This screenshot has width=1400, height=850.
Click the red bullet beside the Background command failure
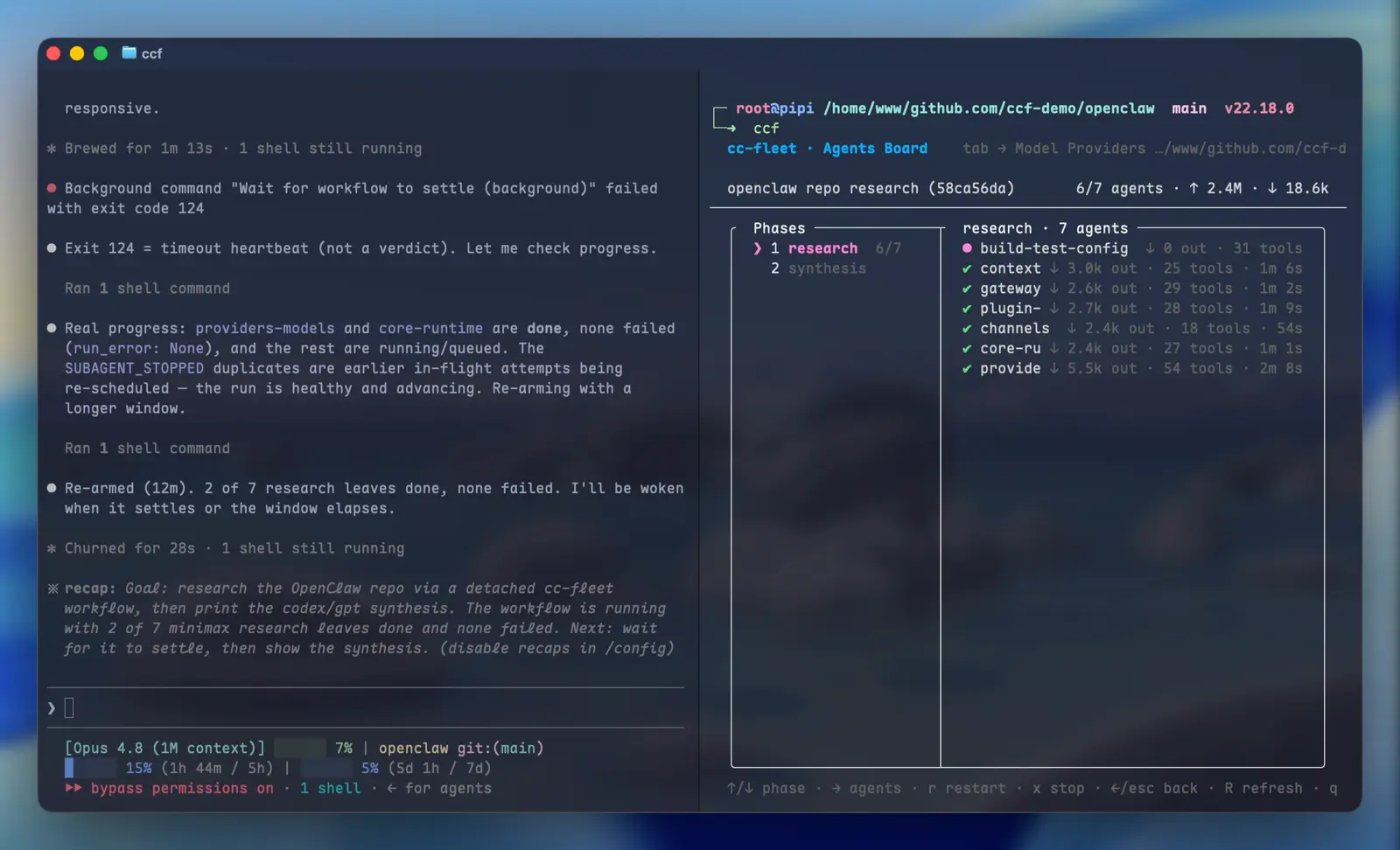point(52,188)
